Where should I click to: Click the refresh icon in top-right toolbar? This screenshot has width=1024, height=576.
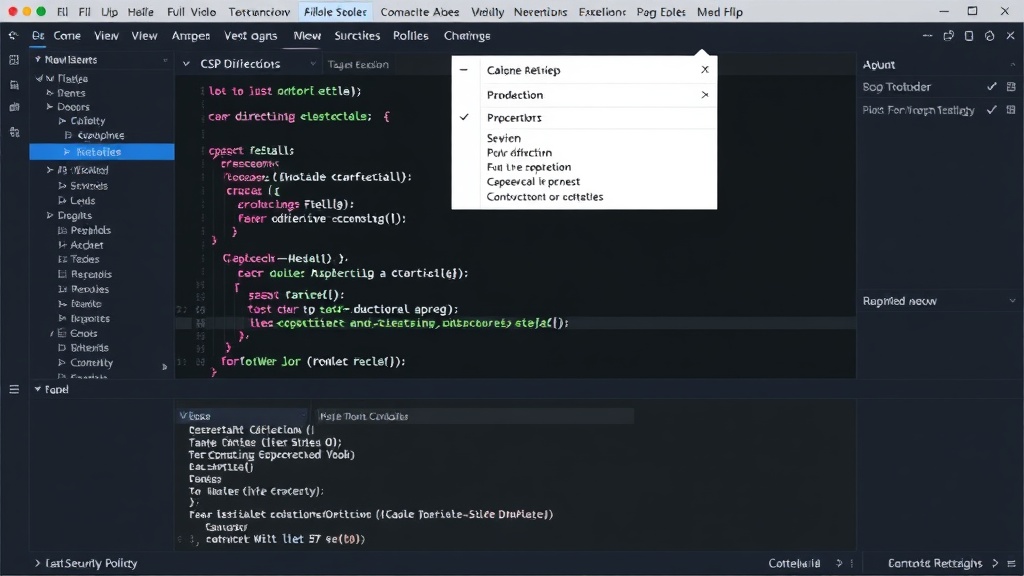990,36
